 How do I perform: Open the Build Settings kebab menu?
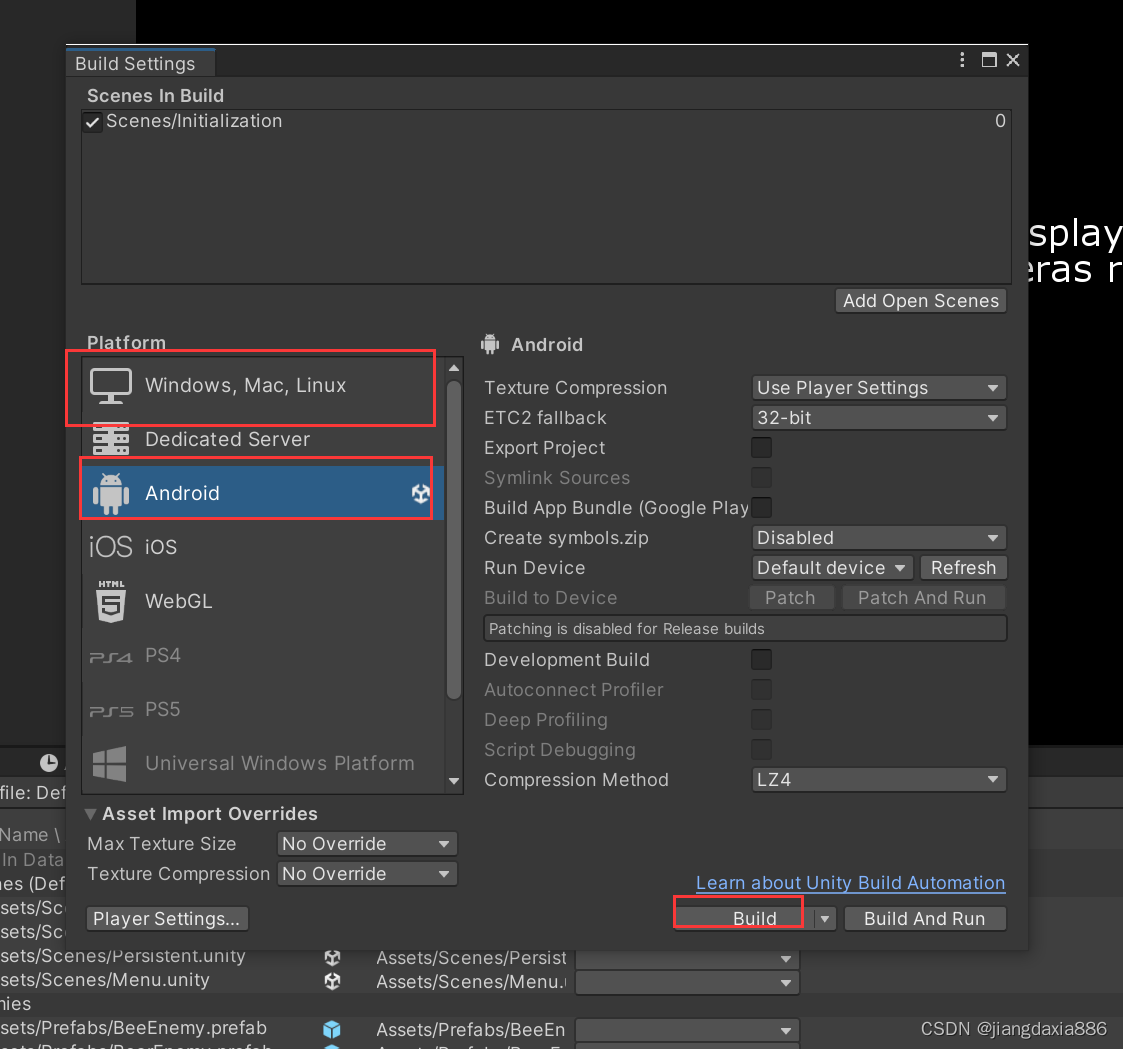pos(962,60)
